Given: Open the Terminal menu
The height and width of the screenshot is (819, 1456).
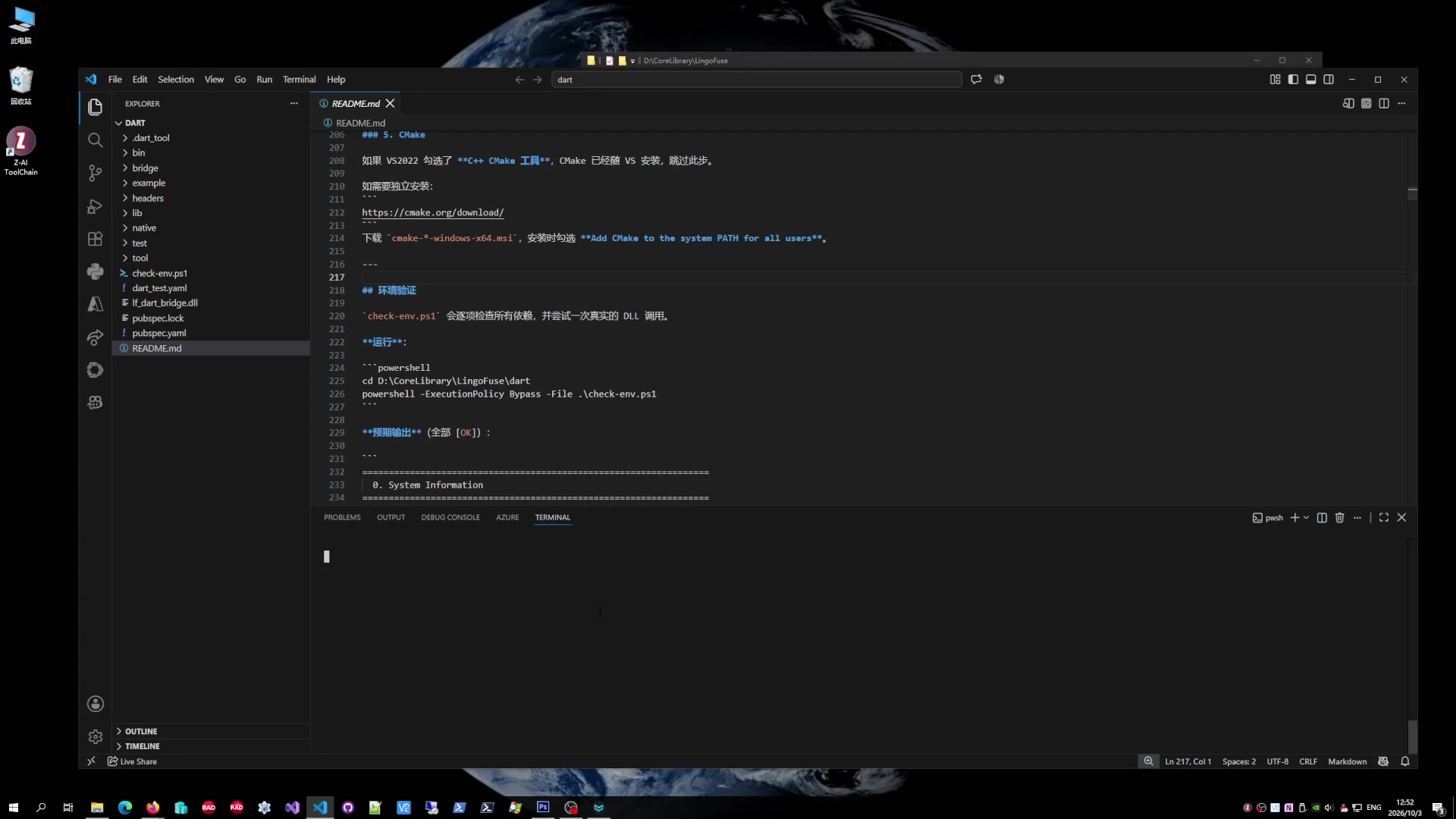Looking at the screenshot, I should pyautogui.click(x=299, y=80).
